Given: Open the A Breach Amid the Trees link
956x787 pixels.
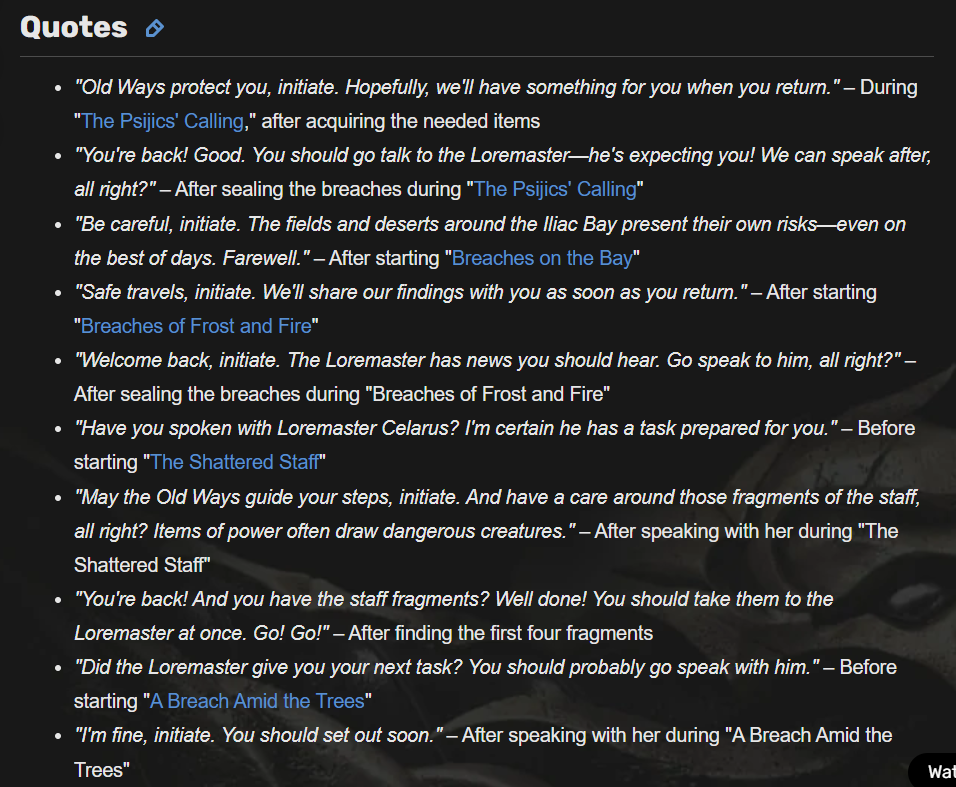Looking at the screenshot, I should (257, 701).
